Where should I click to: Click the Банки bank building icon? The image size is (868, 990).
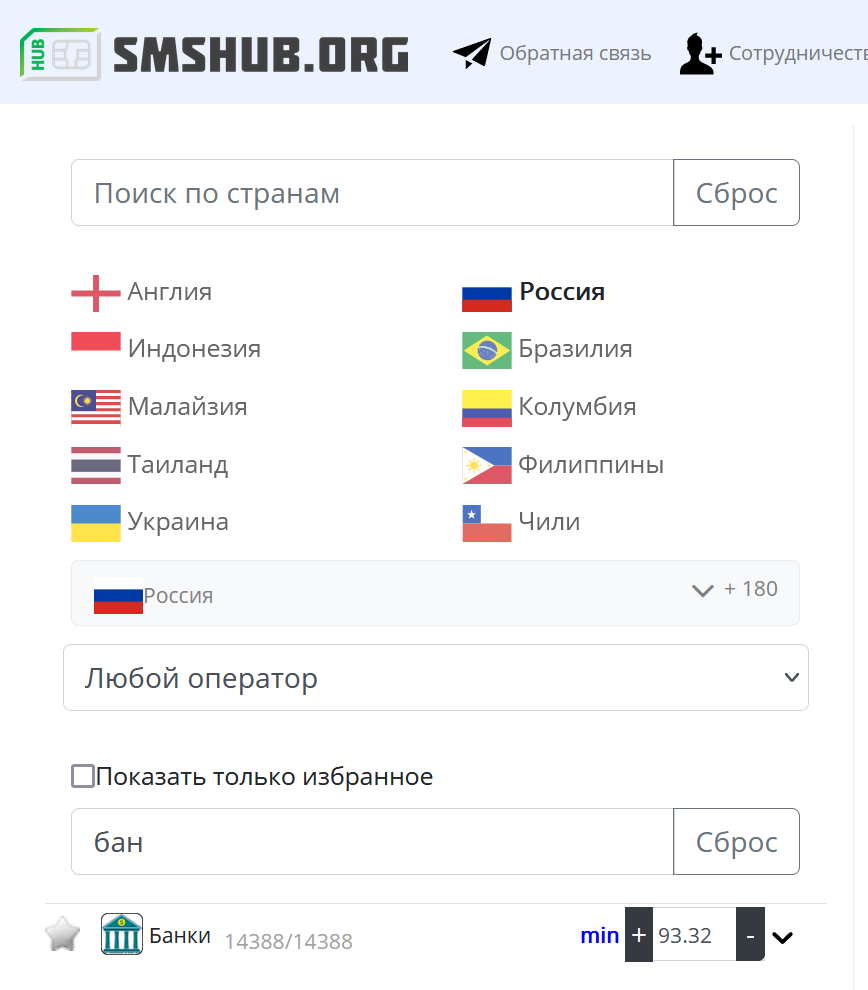122,934
